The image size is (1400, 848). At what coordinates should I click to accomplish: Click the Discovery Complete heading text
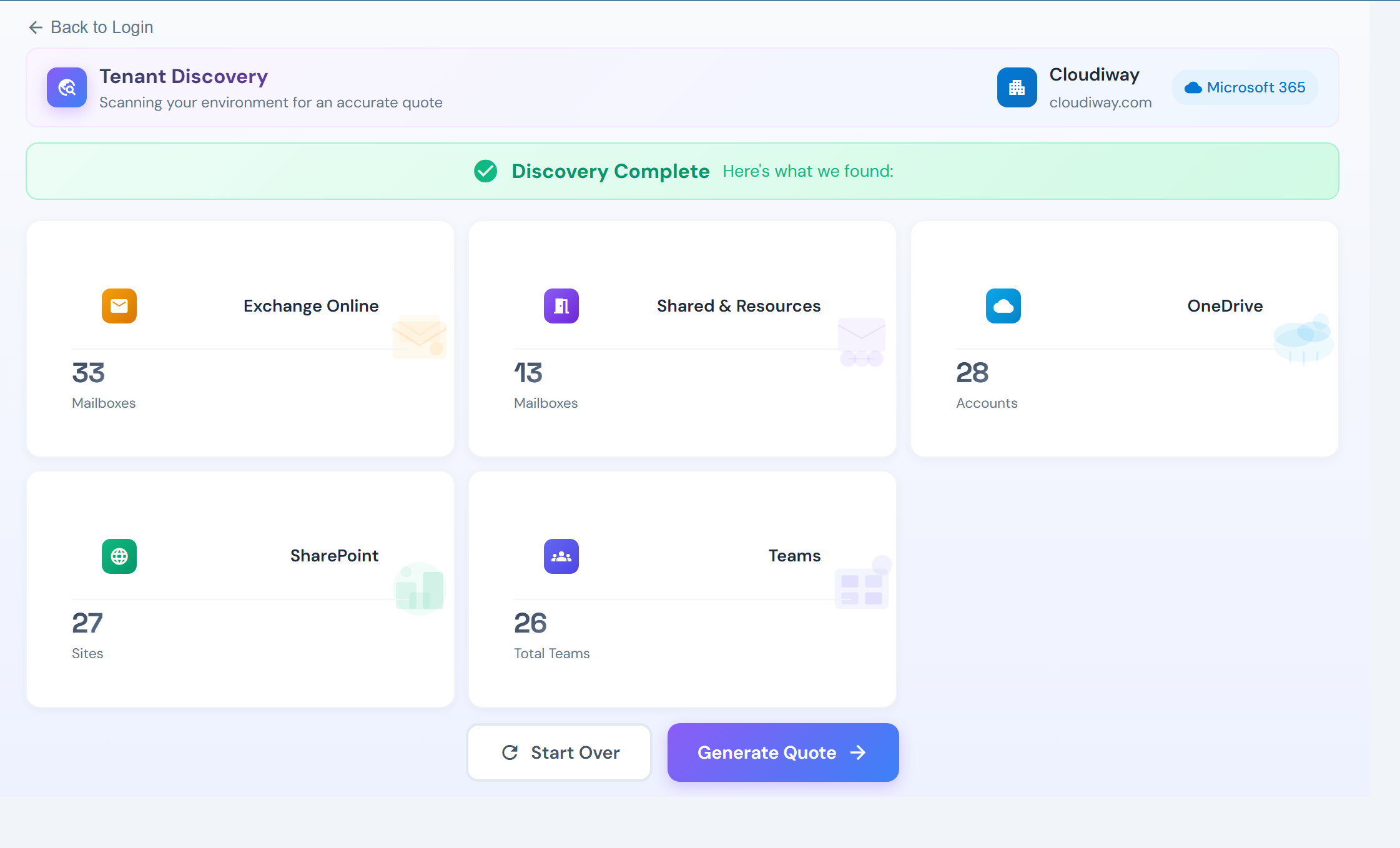click(611, 171)
